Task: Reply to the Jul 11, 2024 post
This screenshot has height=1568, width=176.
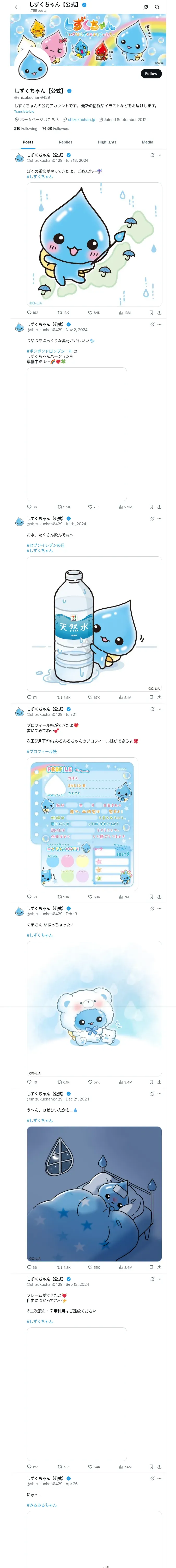Action: pos(32,697)
